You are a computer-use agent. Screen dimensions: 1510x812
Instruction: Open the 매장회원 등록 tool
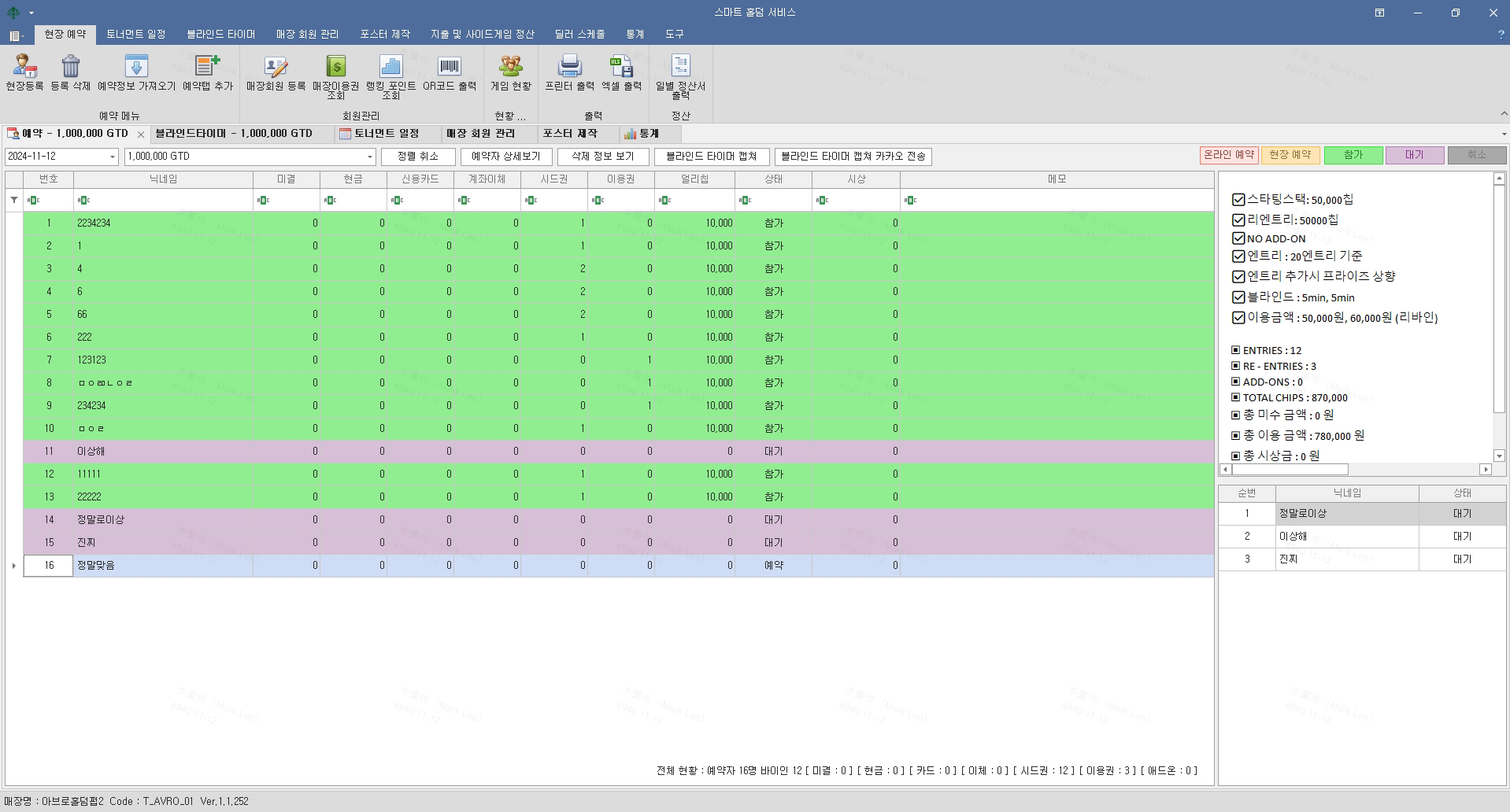point(276,68)
